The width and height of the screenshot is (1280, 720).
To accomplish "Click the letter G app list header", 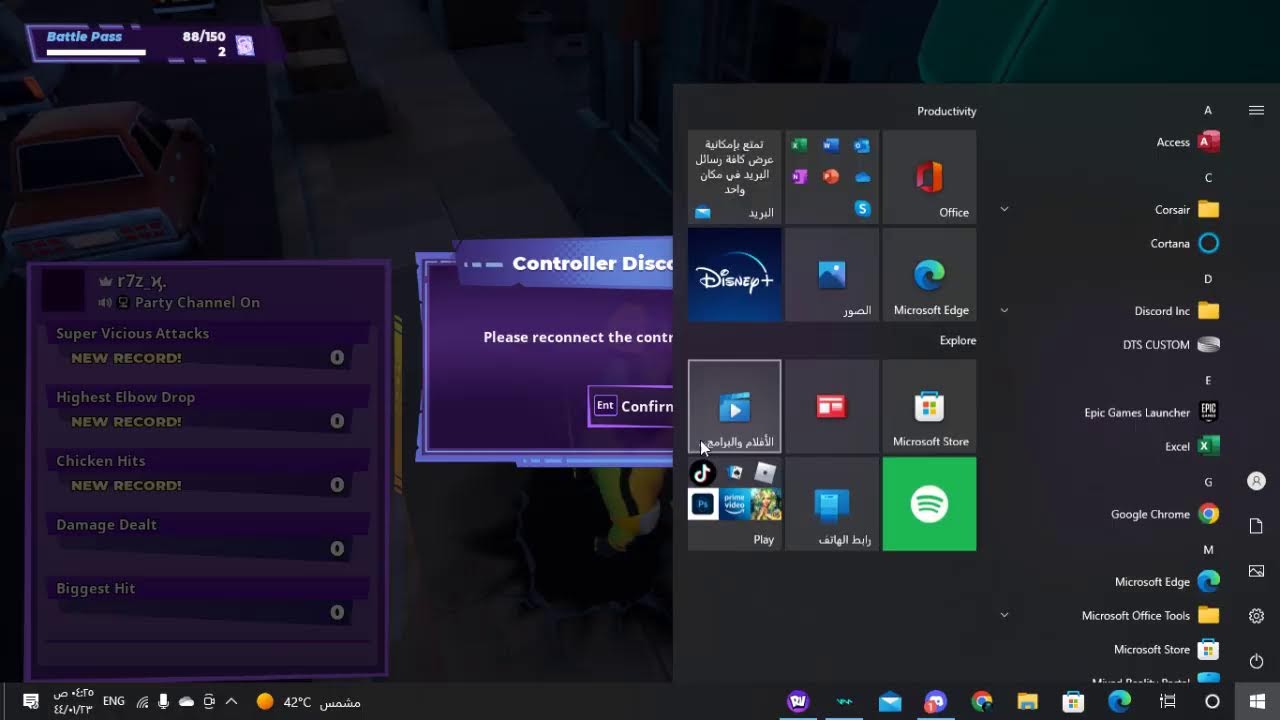I will tap(1208, 482).
